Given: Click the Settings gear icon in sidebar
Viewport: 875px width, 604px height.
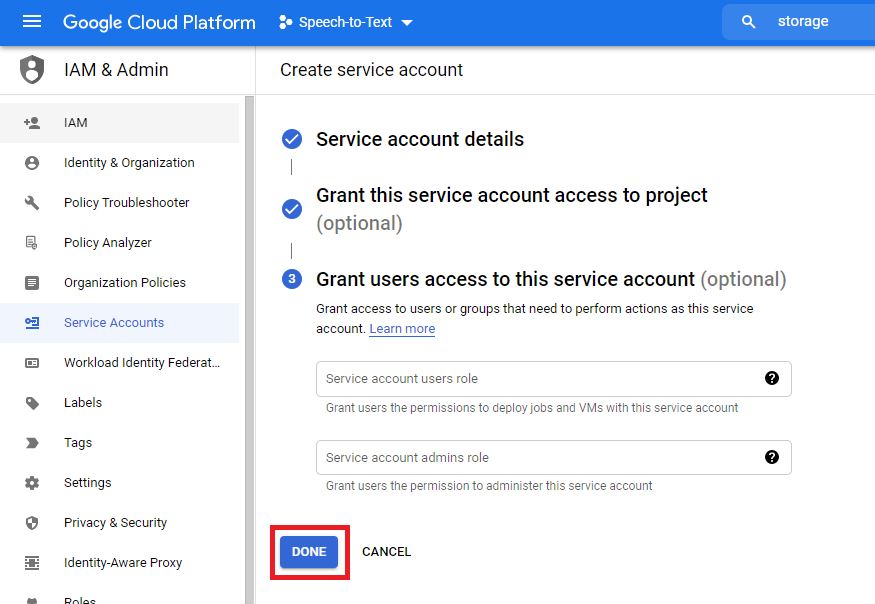Looking at the screenshot, I should pyautogui.click(x=32, y=483).
